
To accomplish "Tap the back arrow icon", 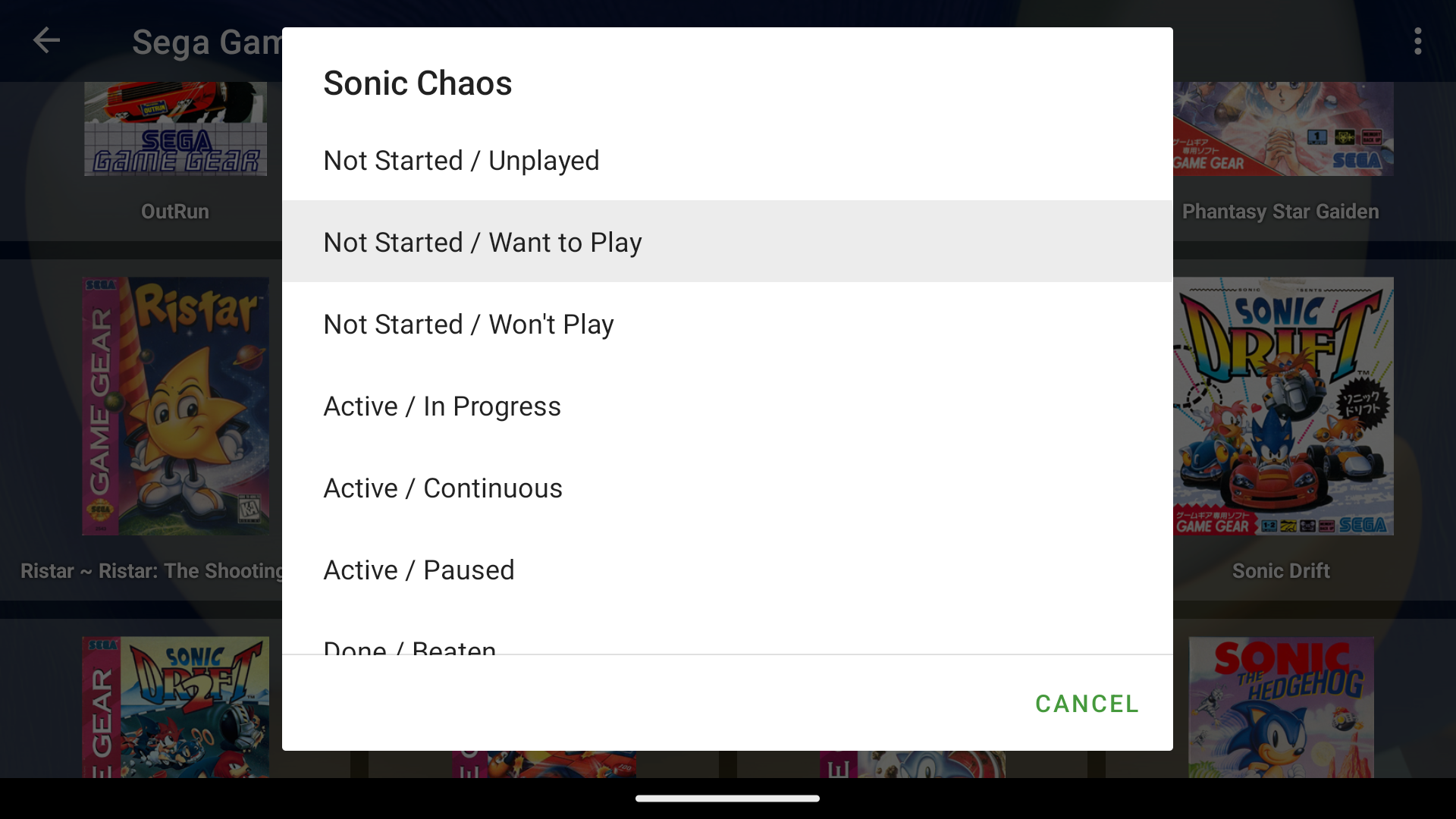I will coord(46,41).
